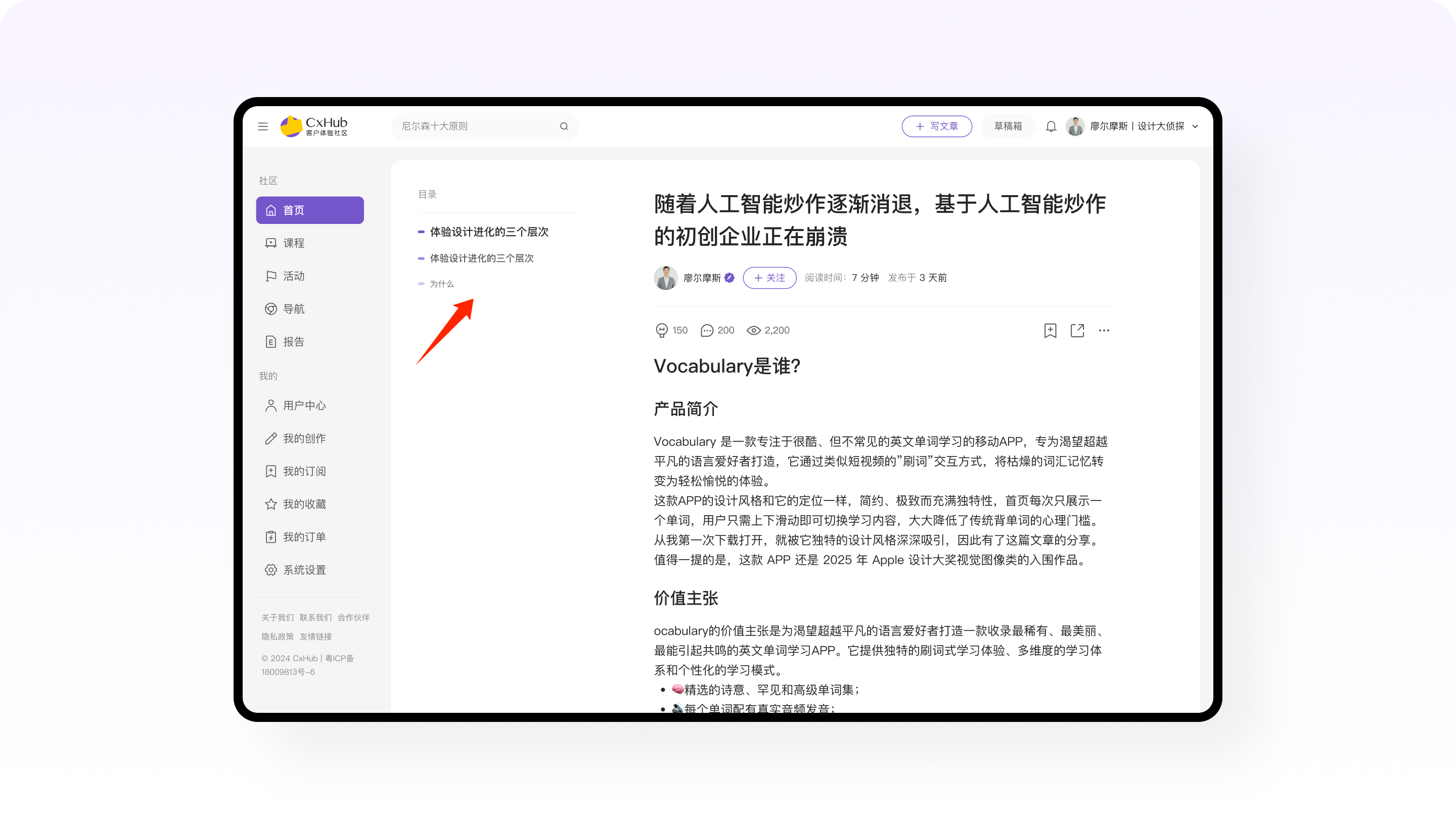This screenshot has width=1456, height=819.
Task: Click the 导航 compass icon
Action: (271, 308)
